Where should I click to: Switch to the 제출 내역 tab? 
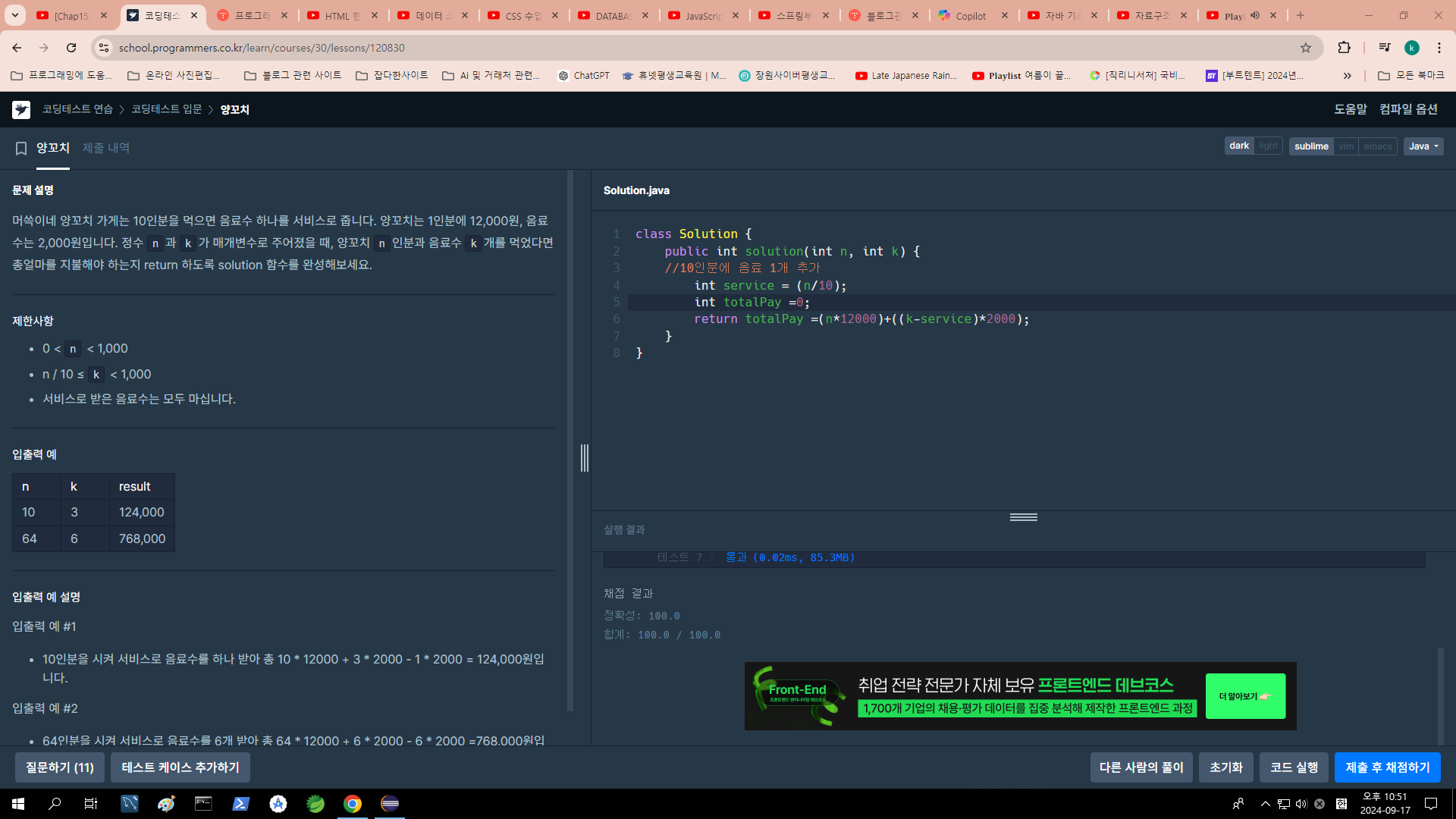pyautogui.click(x=106, y=148)
